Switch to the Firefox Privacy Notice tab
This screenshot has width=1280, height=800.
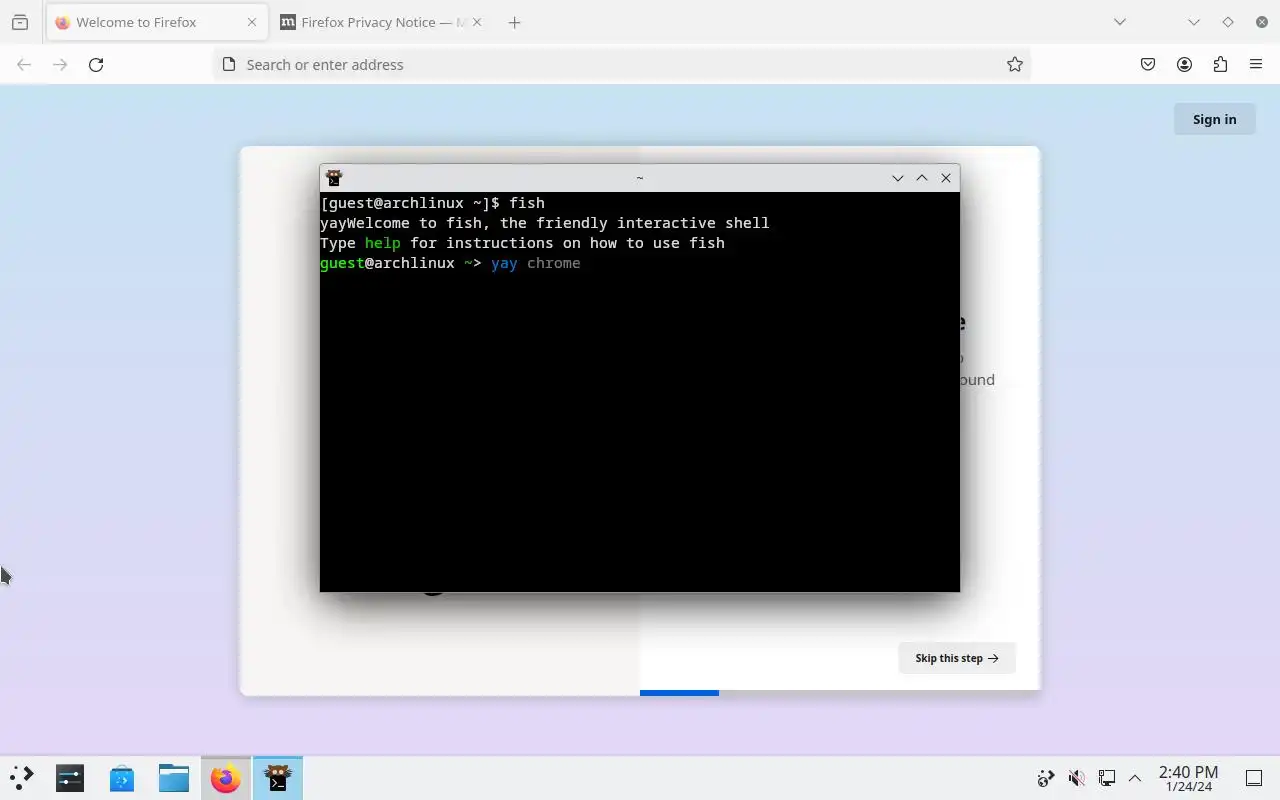(381, 22)
